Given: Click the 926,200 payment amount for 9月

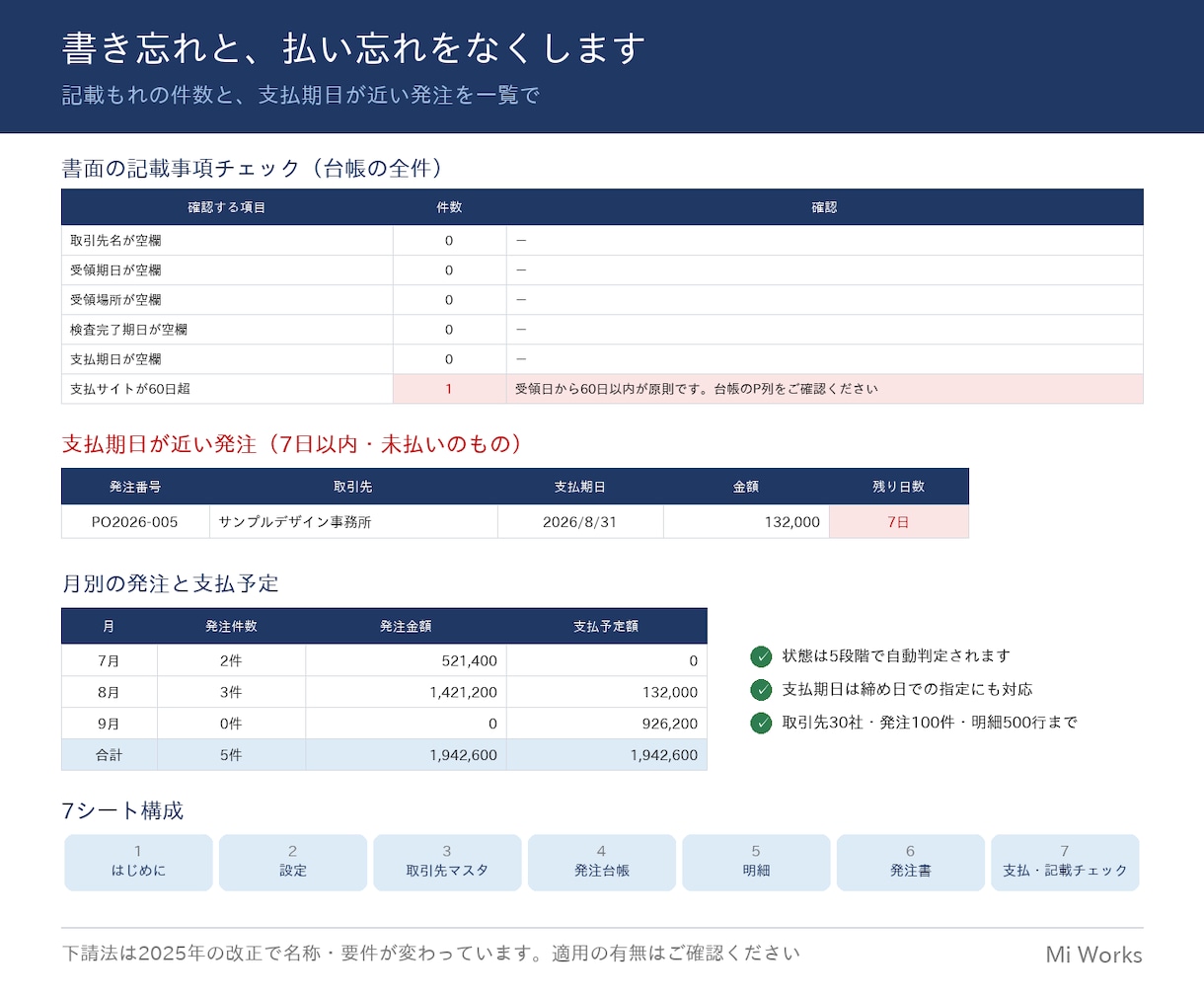Looking at the screenshot, I should coord(606,725).
